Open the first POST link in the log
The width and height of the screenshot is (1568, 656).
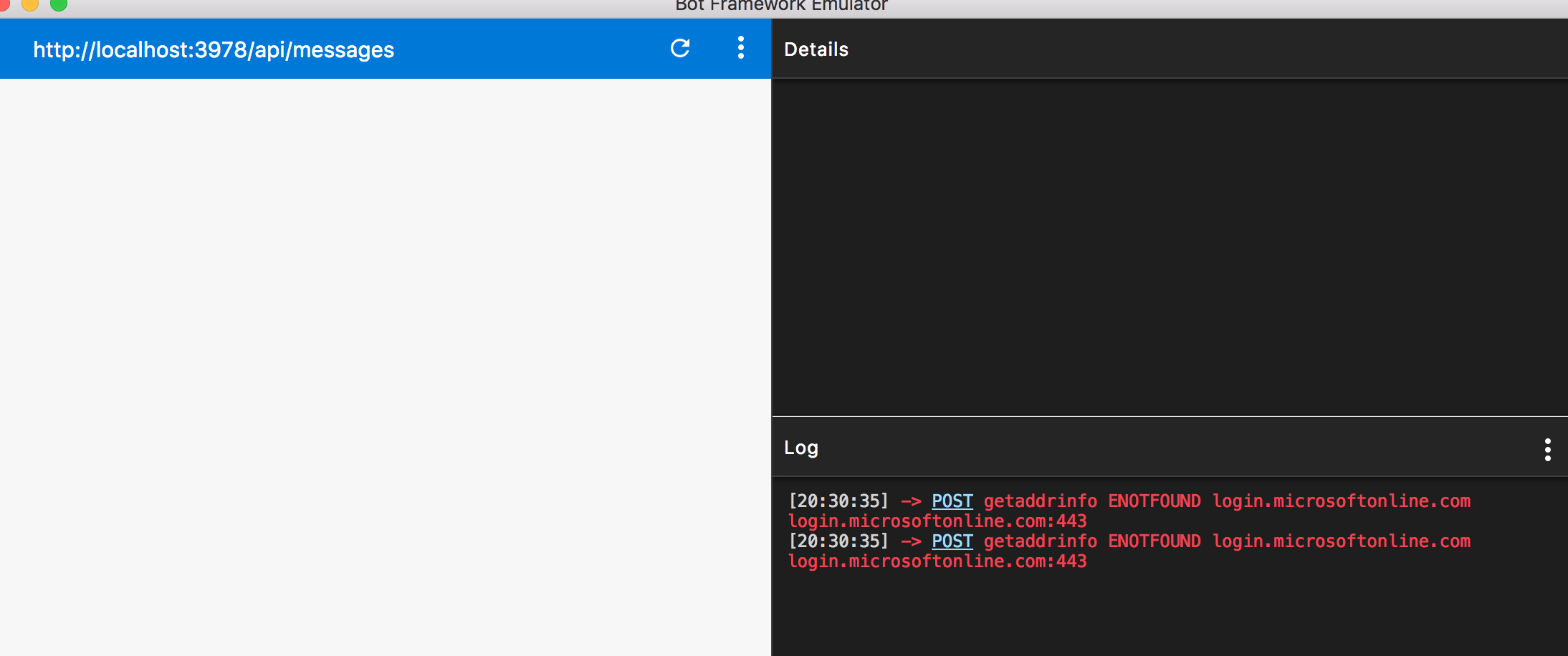(x=952, y=501)
